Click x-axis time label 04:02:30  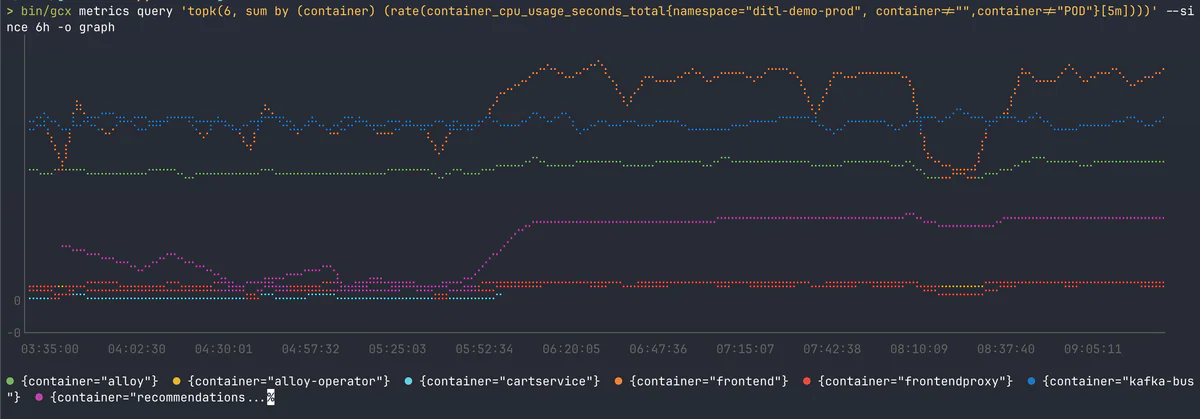(137, 349)
